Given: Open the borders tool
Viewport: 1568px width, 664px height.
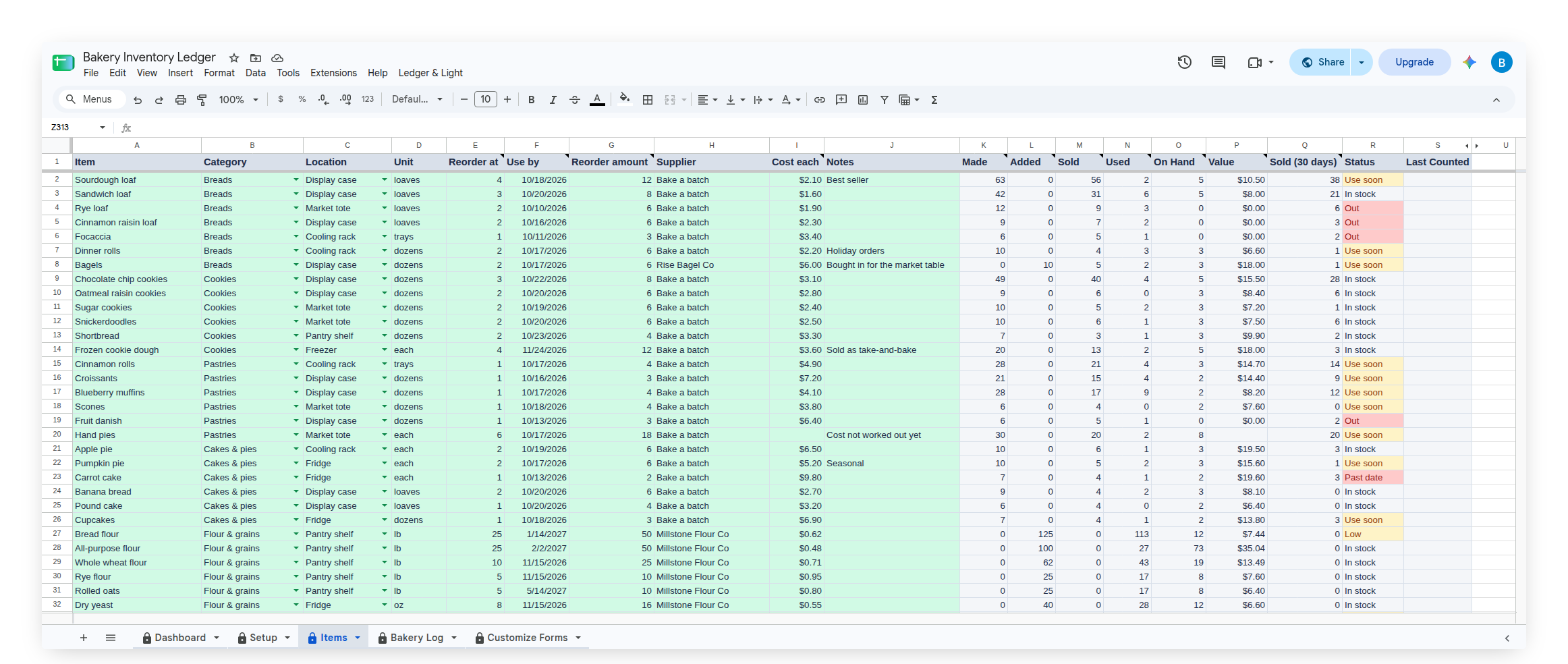Looking at the screenshot, I should click(648, 100).
